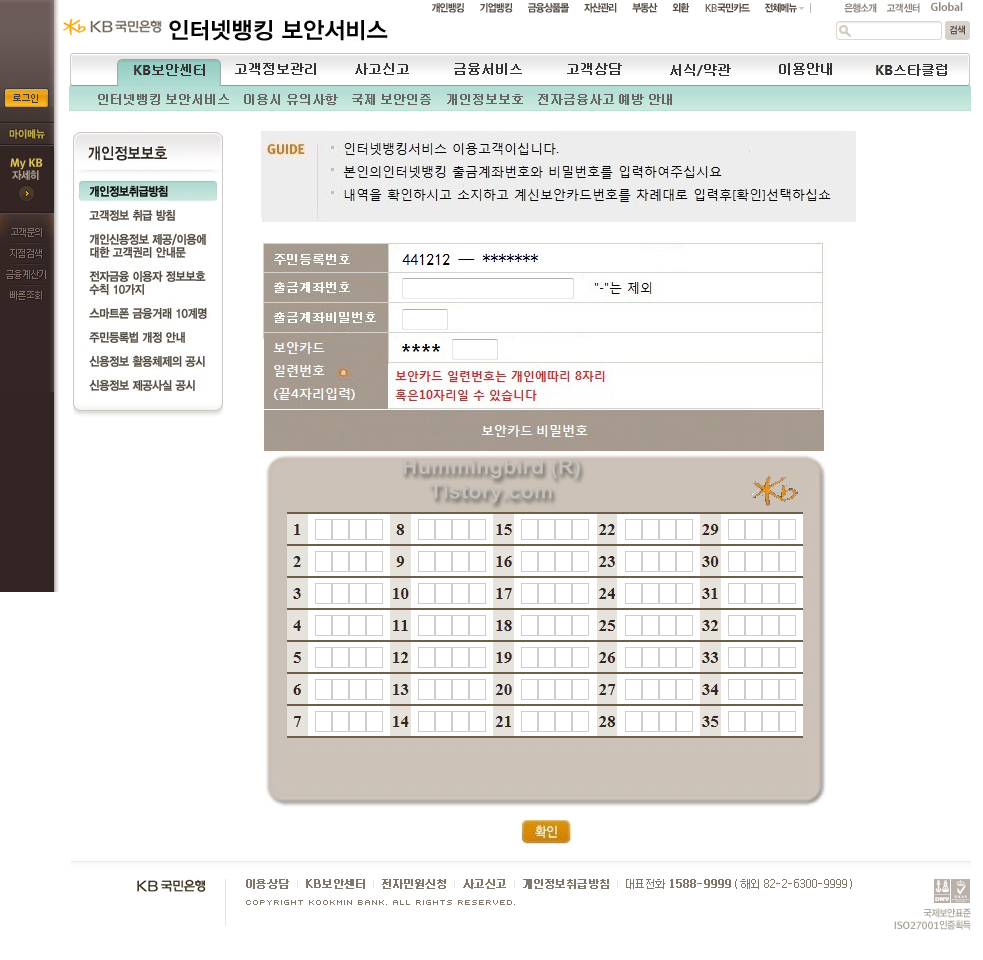The height and width of the screenshot is (960, 983).
Task: Click the 검색 search button
Action: (x=957, y=30)
